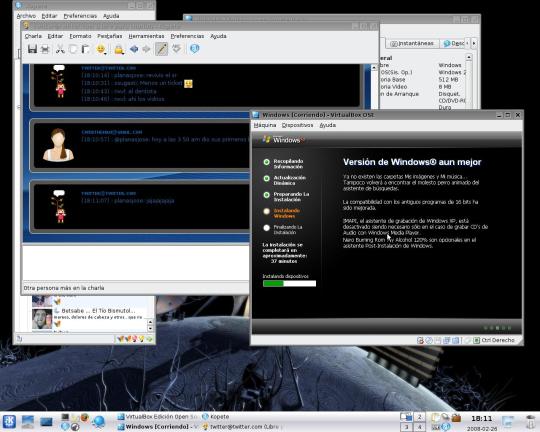Open the KDE K menu
Image resolution: width=540 pixels, height=432 pixels.
pyautogui.click(x=9, y=421)
